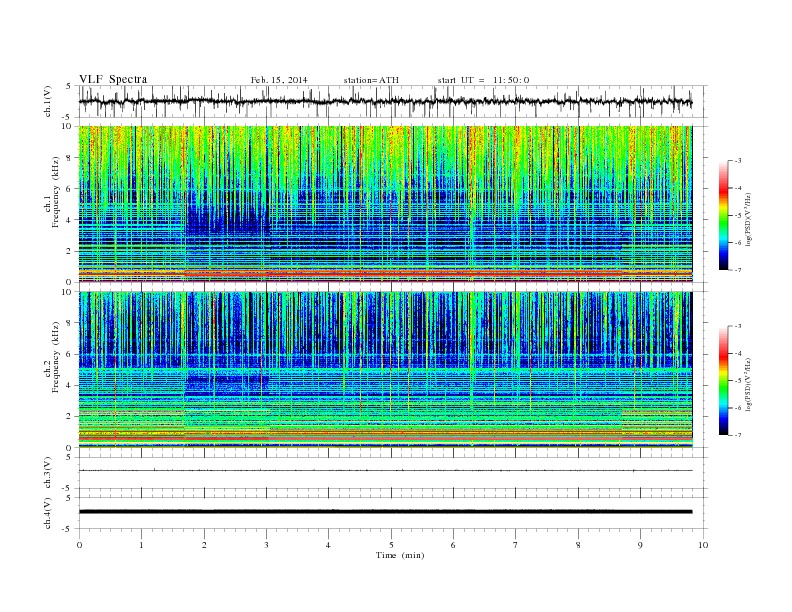Select the ch.1 "Frequency (kHz)" axis label
Screen dimensions: 792x612
click(56, 192)
